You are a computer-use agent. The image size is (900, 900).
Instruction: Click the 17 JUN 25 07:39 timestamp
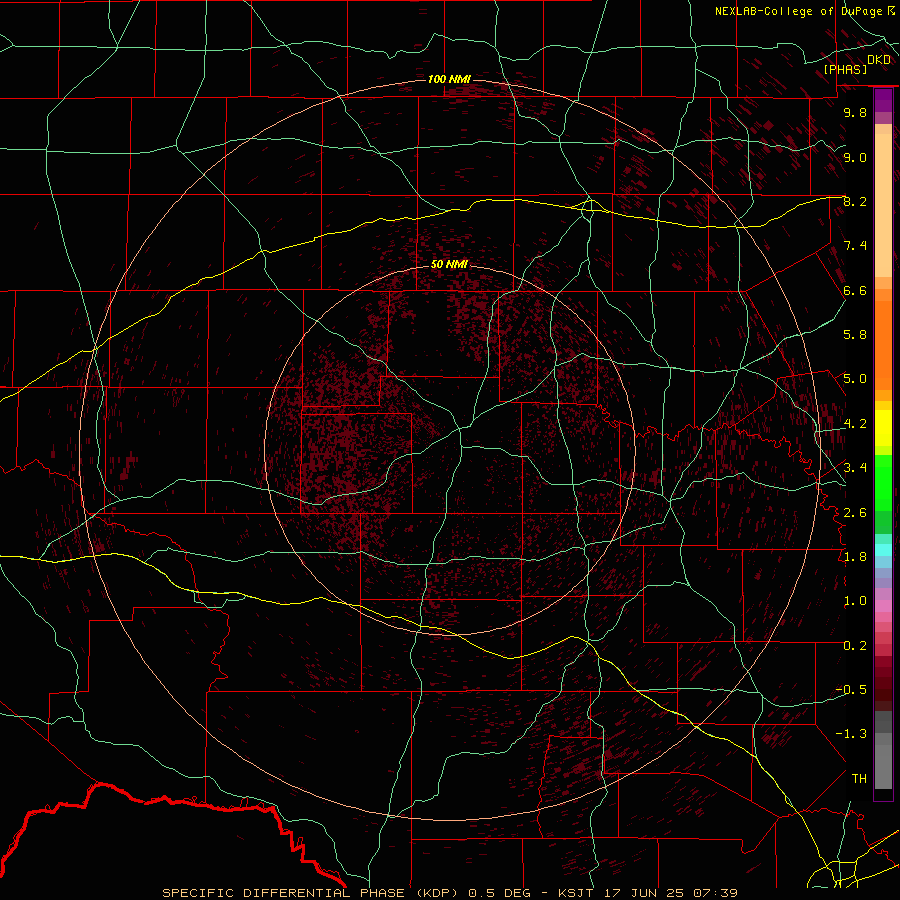point(671,893)
